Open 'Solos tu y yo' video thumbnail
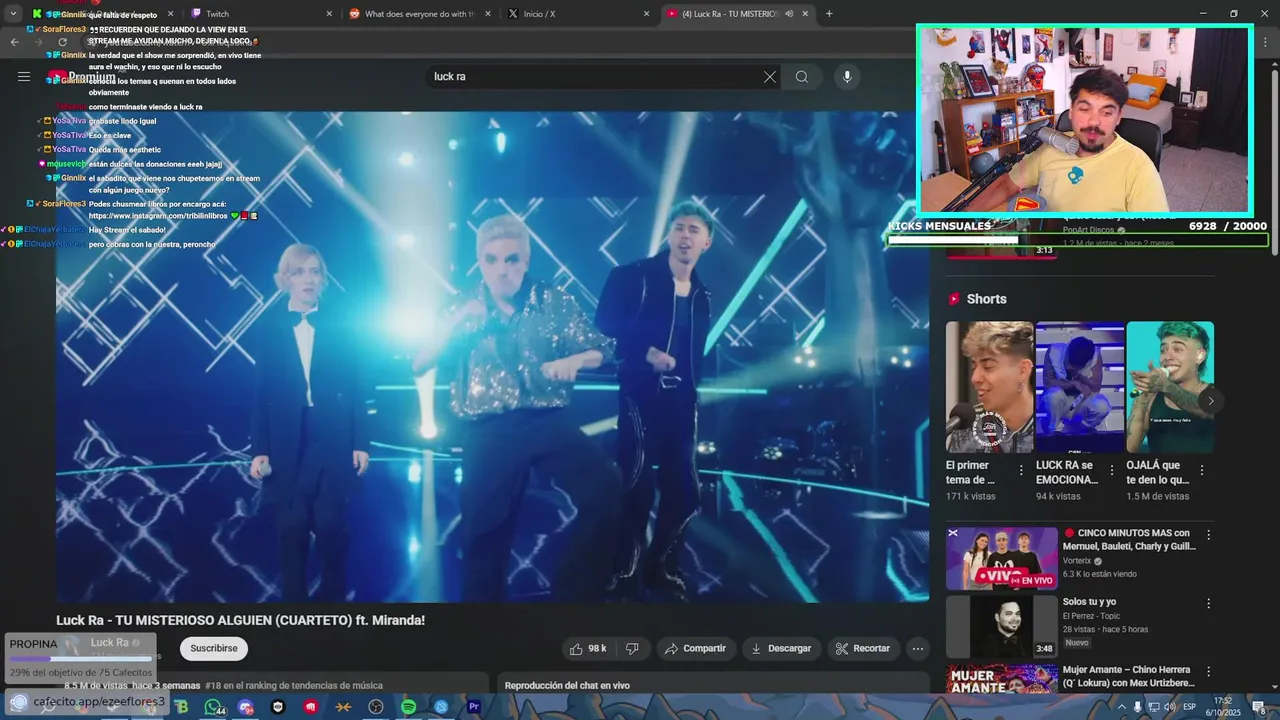1280x720 pixels. (x=1002, y=627)
